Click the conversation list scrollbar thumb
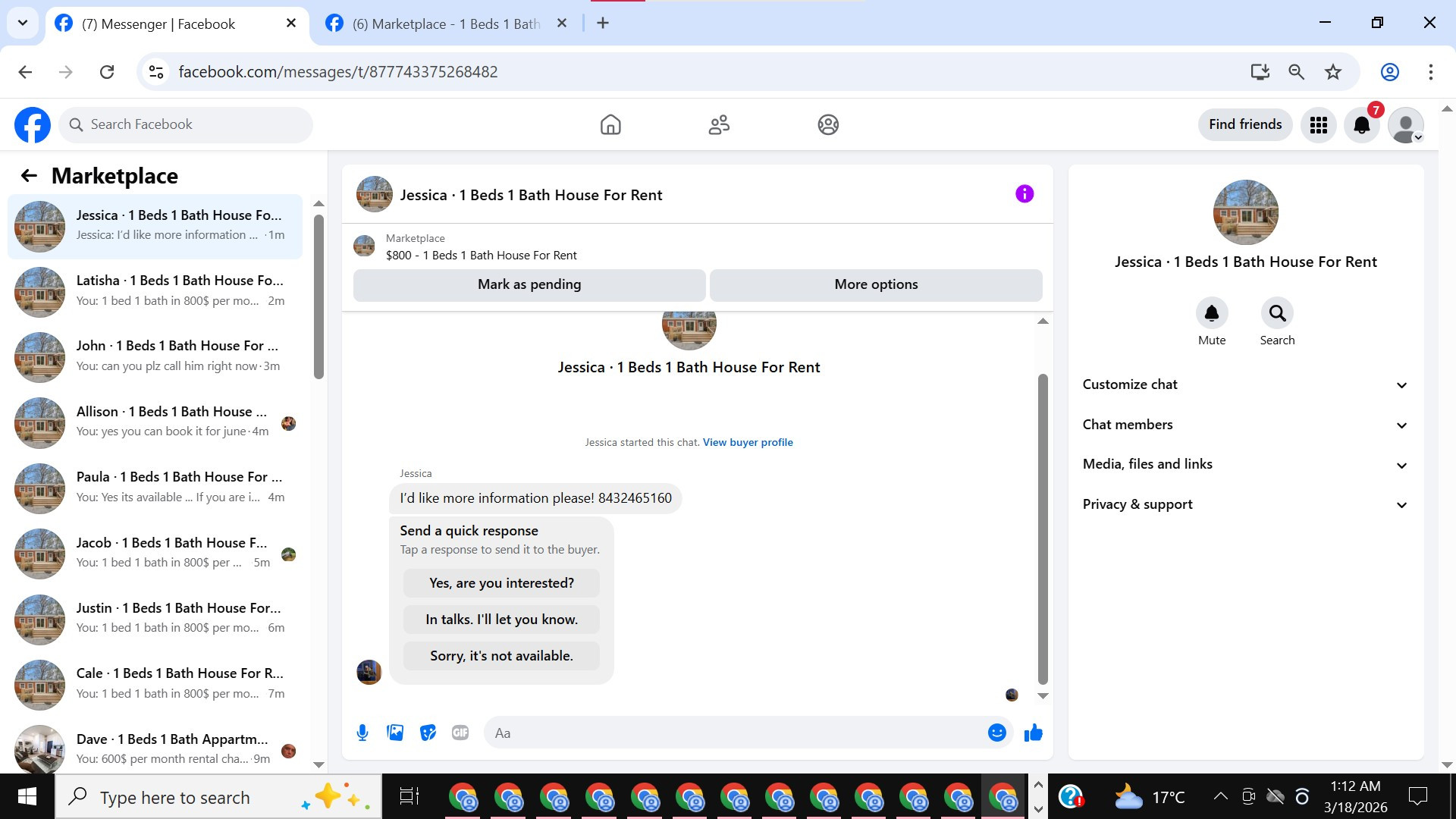The image size is (1456, 819). point(318,297)
